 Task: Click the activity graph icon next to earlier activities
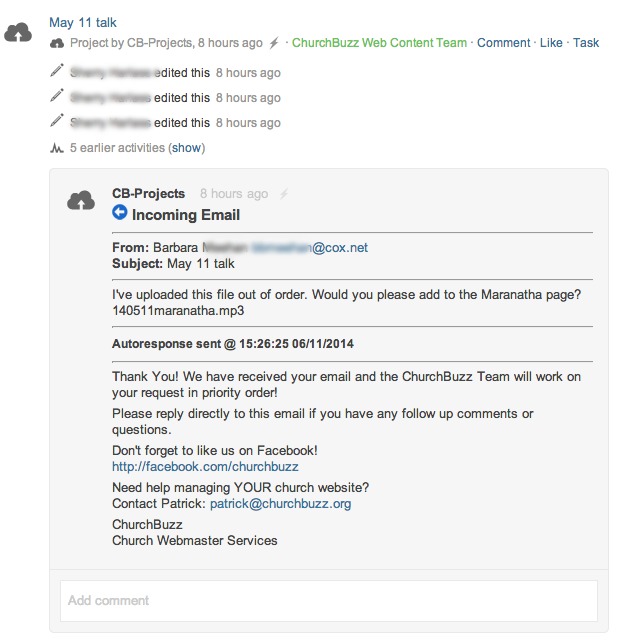(x=57, y=148)
